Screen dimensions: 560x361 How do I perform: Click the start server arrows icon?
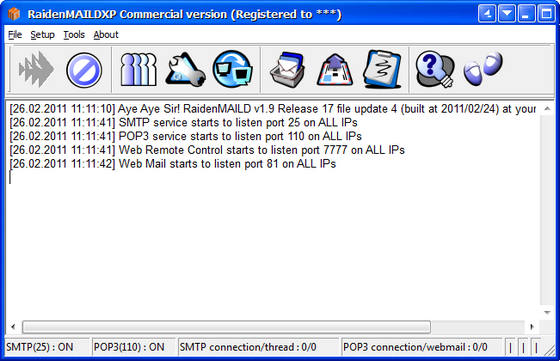coord(36,69)
